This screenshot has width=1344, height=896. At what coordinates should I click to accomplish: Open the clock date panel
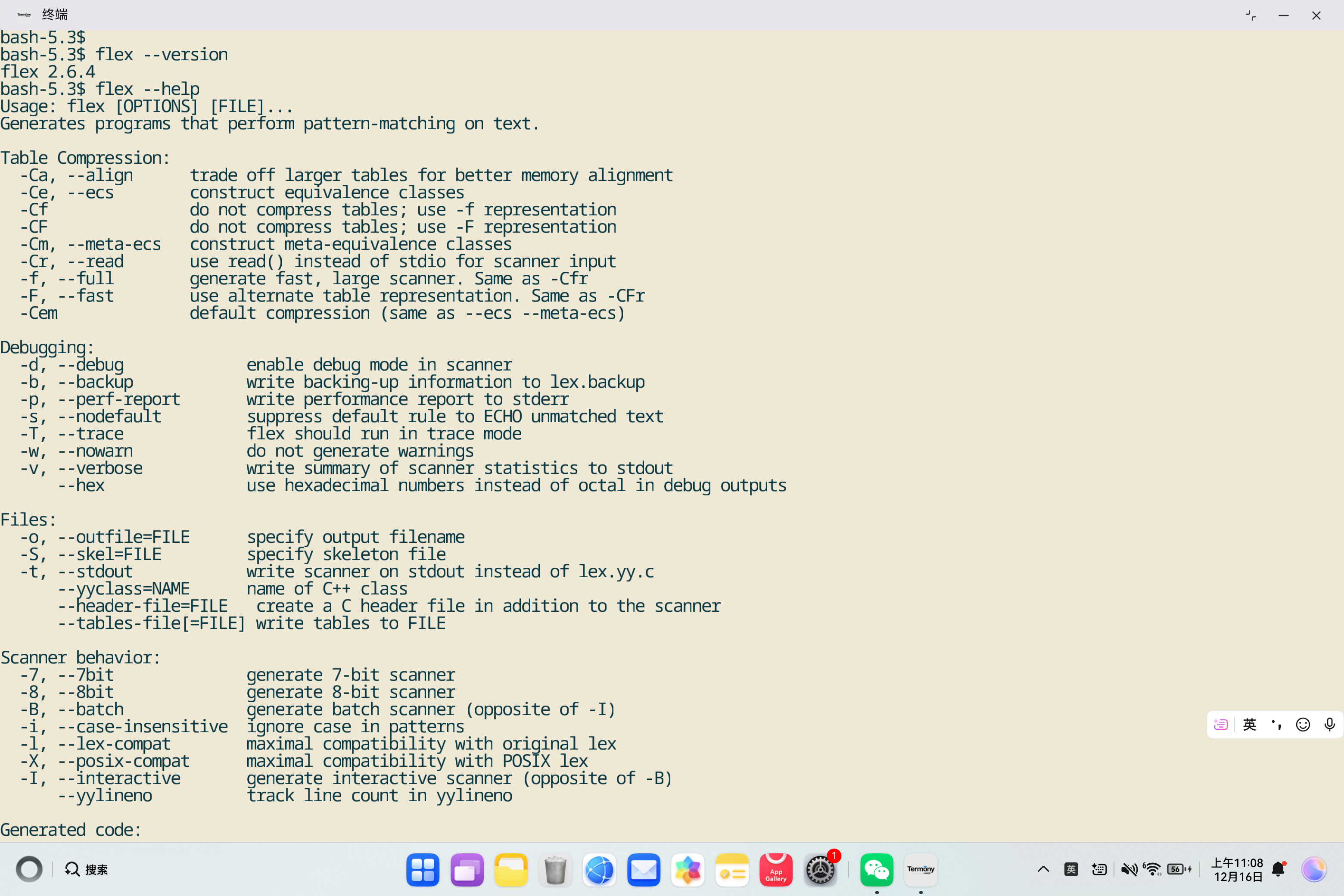coord(1237,869)
